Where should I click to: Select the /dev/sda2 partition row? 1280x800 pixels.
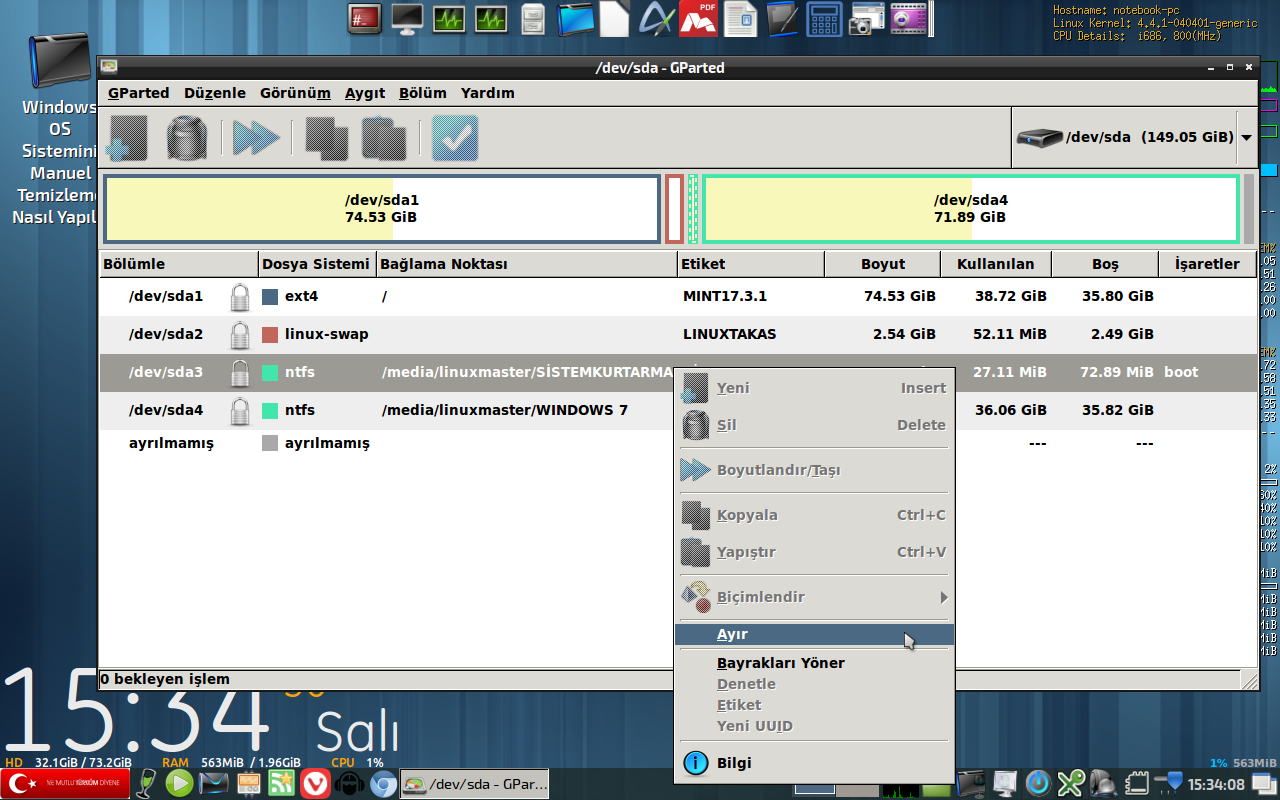point(678,335)
